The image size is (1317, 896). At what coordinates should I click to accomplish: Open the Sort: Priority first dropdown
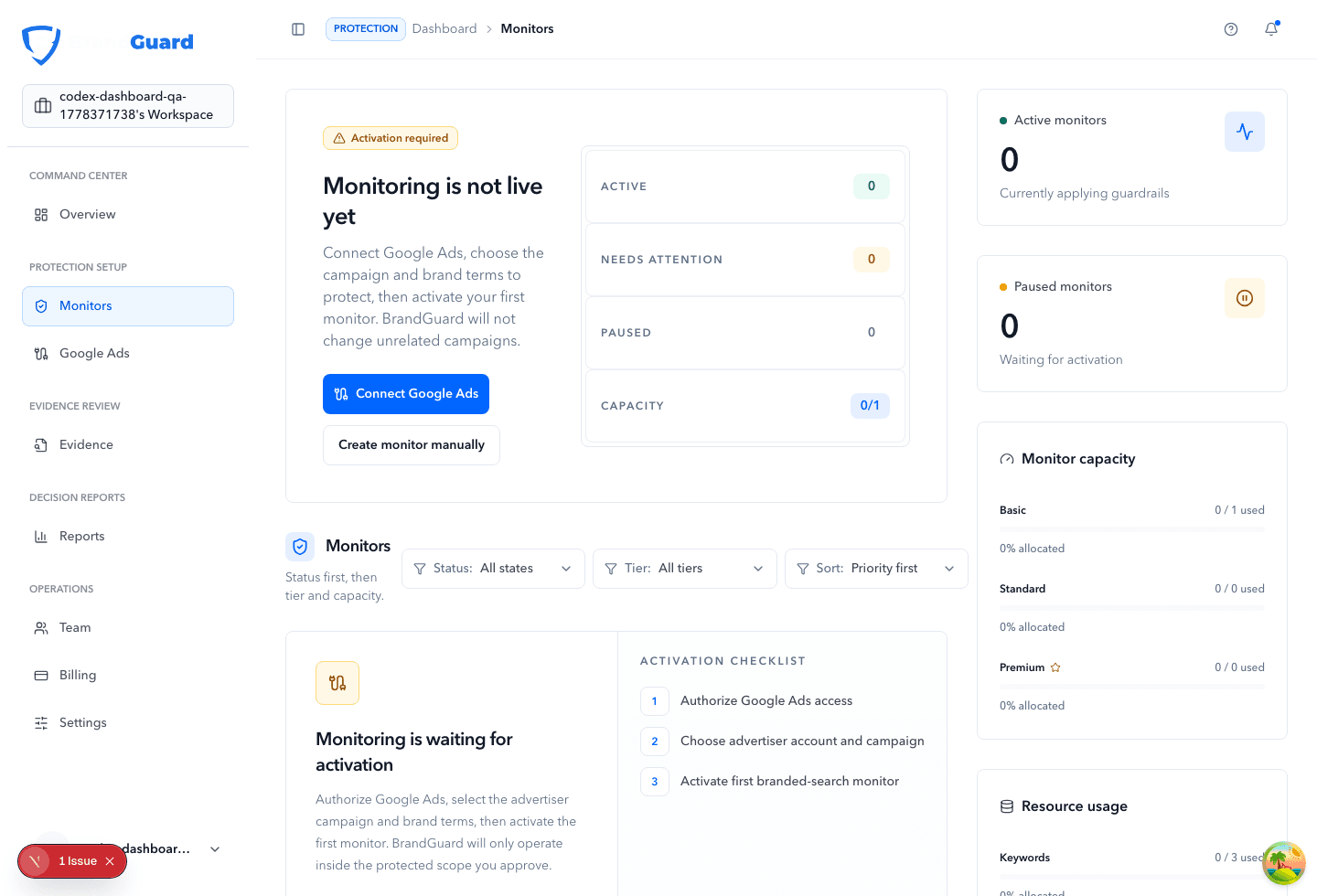pos(876,569)
